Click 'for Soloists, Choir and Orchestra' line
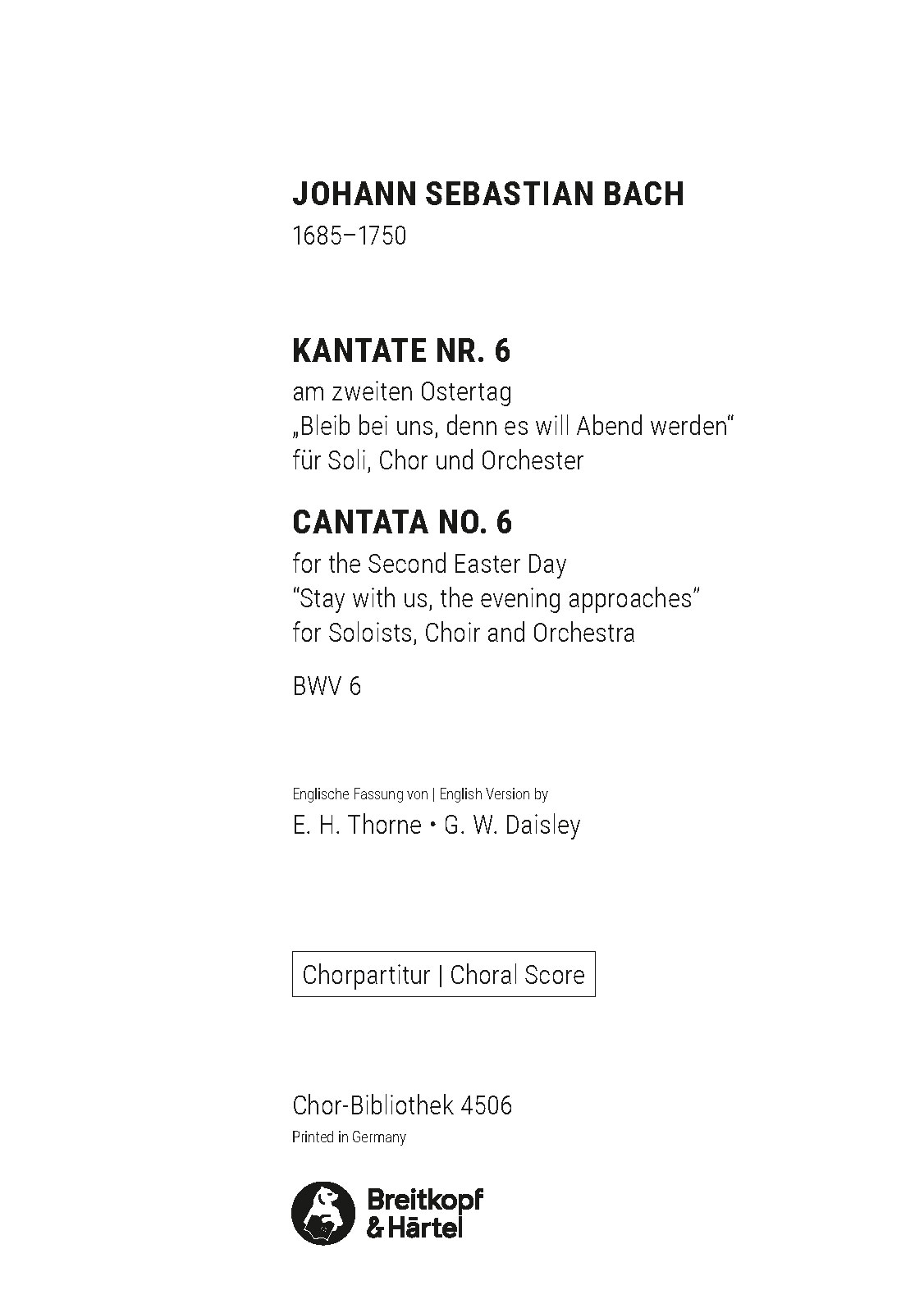Viewport: 924px width, 1313px height. coord(463,633)
